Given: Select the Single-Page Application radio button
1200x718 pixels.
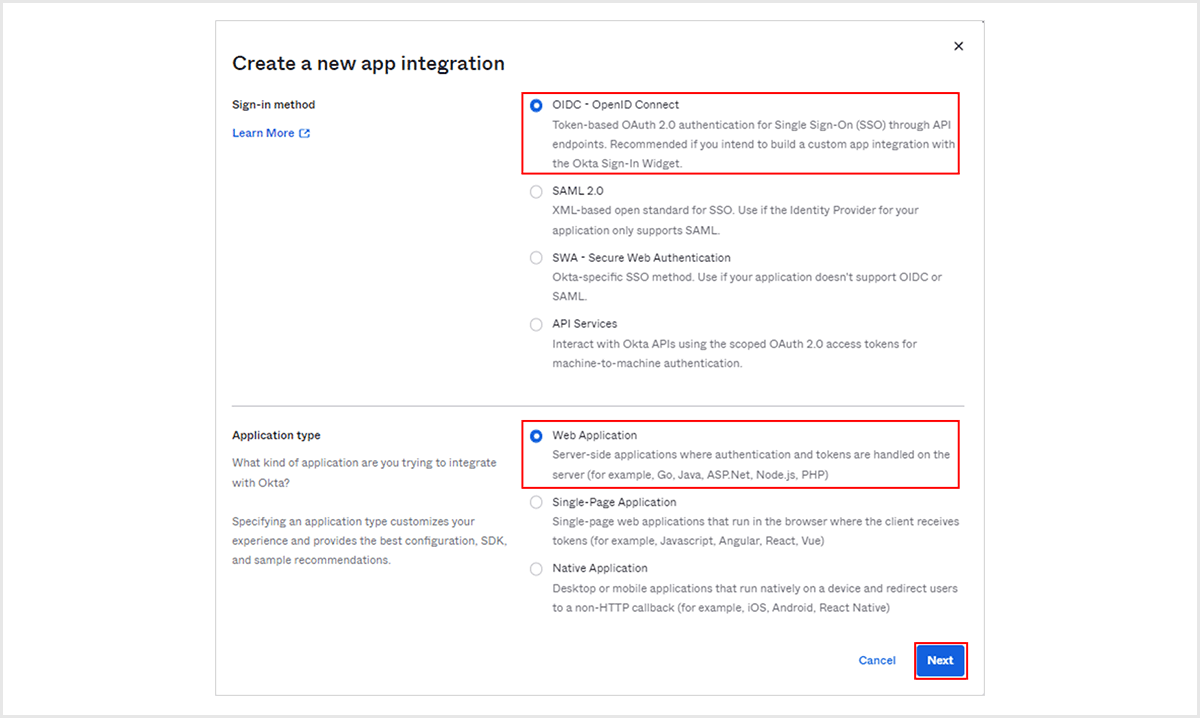Looking at the screenshot, I should point(537,502).
